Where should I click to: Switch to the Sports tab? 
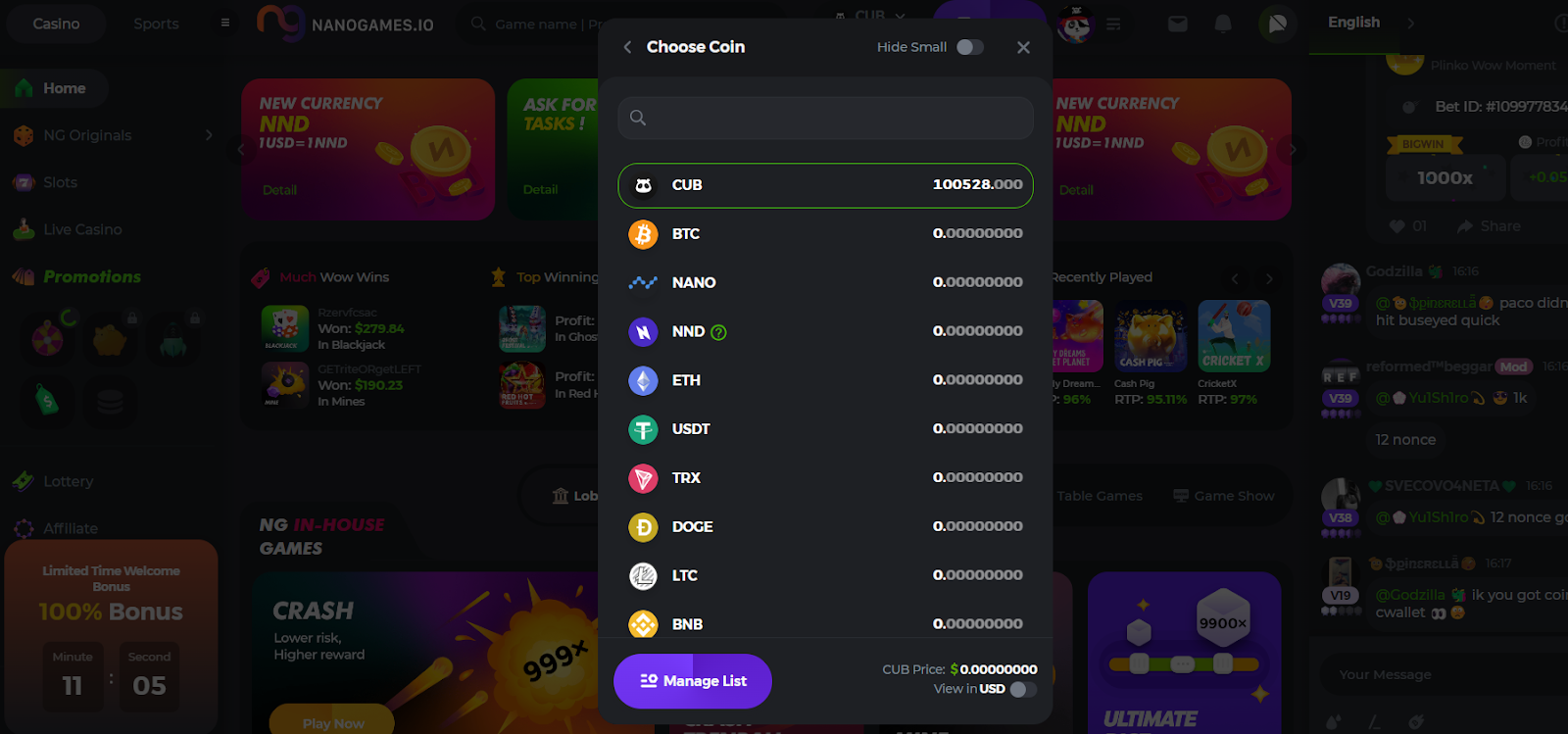(156, 24)
